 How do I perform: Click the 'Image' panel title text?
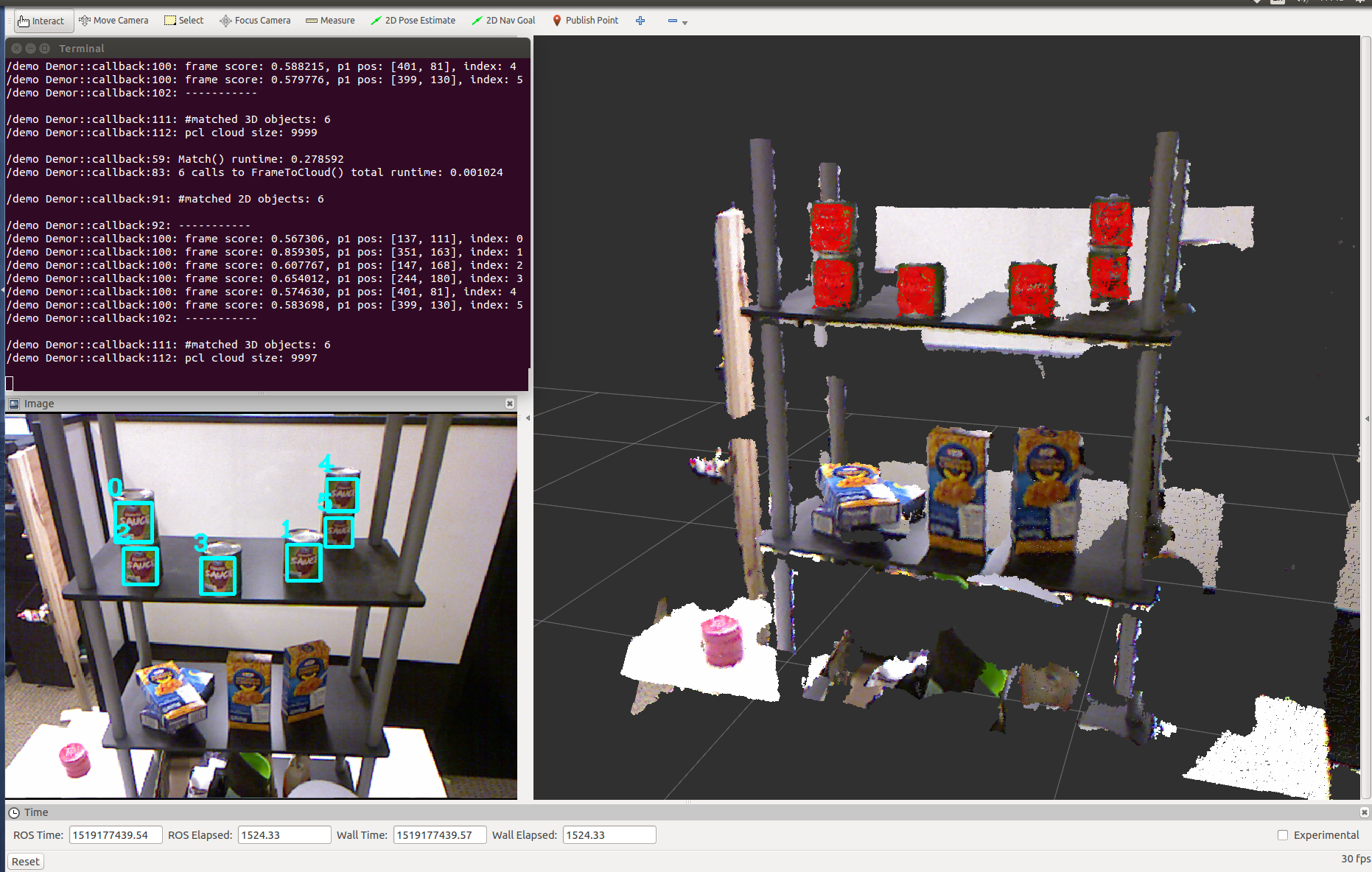pyautogui.click(x=39, y=404)
